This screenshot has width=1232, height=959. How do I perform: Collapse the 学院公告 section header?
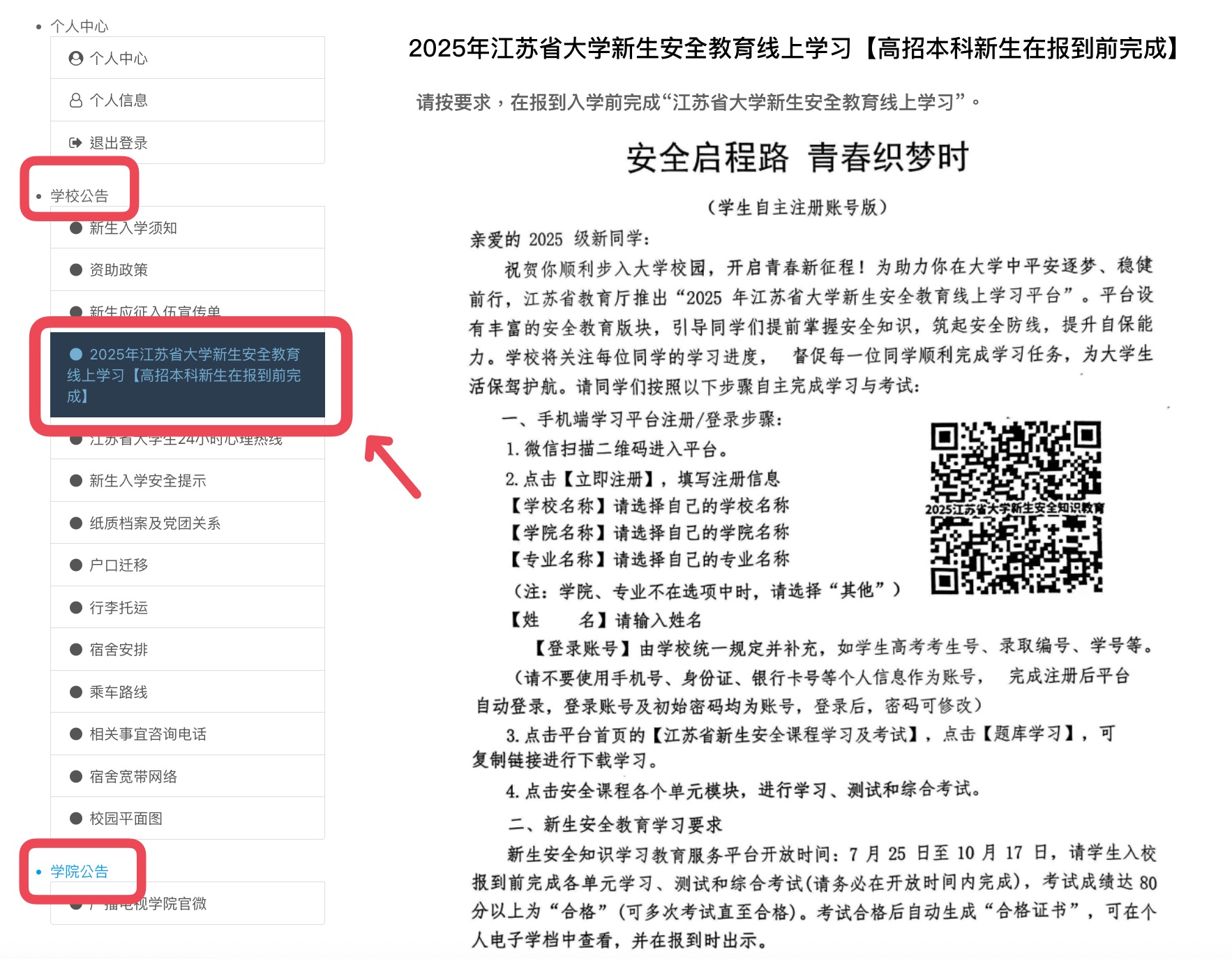pos(80,872)
